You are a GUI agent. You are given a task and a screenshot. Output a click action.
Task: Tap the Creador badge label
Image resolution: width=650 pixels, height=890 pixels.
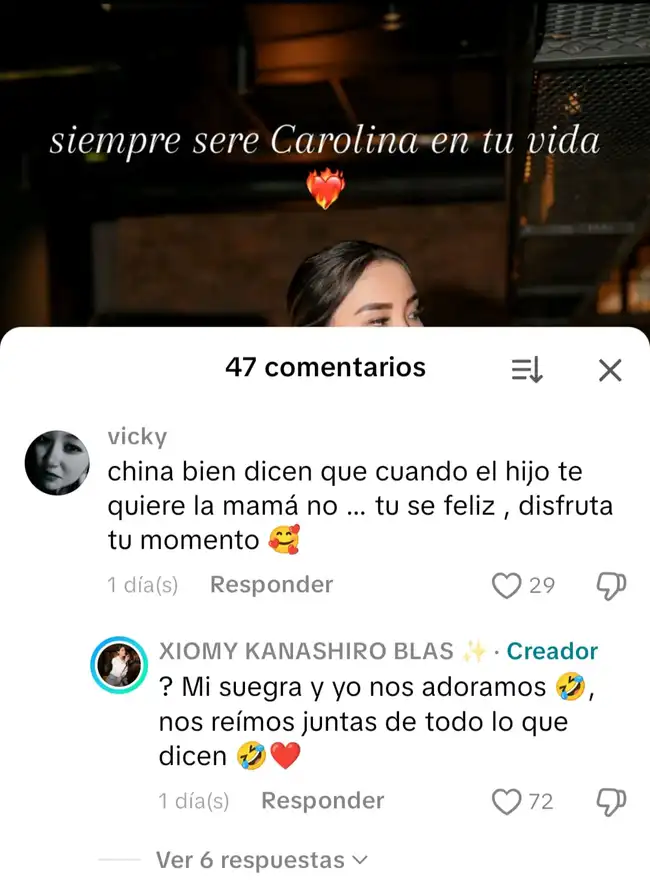point(552,651)
